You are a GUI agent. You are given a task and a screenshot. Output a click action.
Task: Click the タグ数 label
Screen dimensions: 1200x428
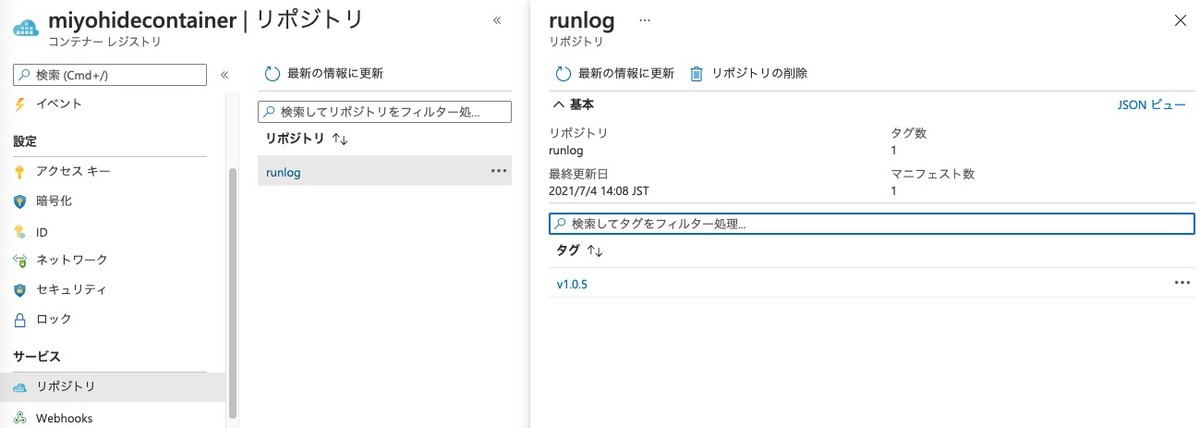click(909, 133)
